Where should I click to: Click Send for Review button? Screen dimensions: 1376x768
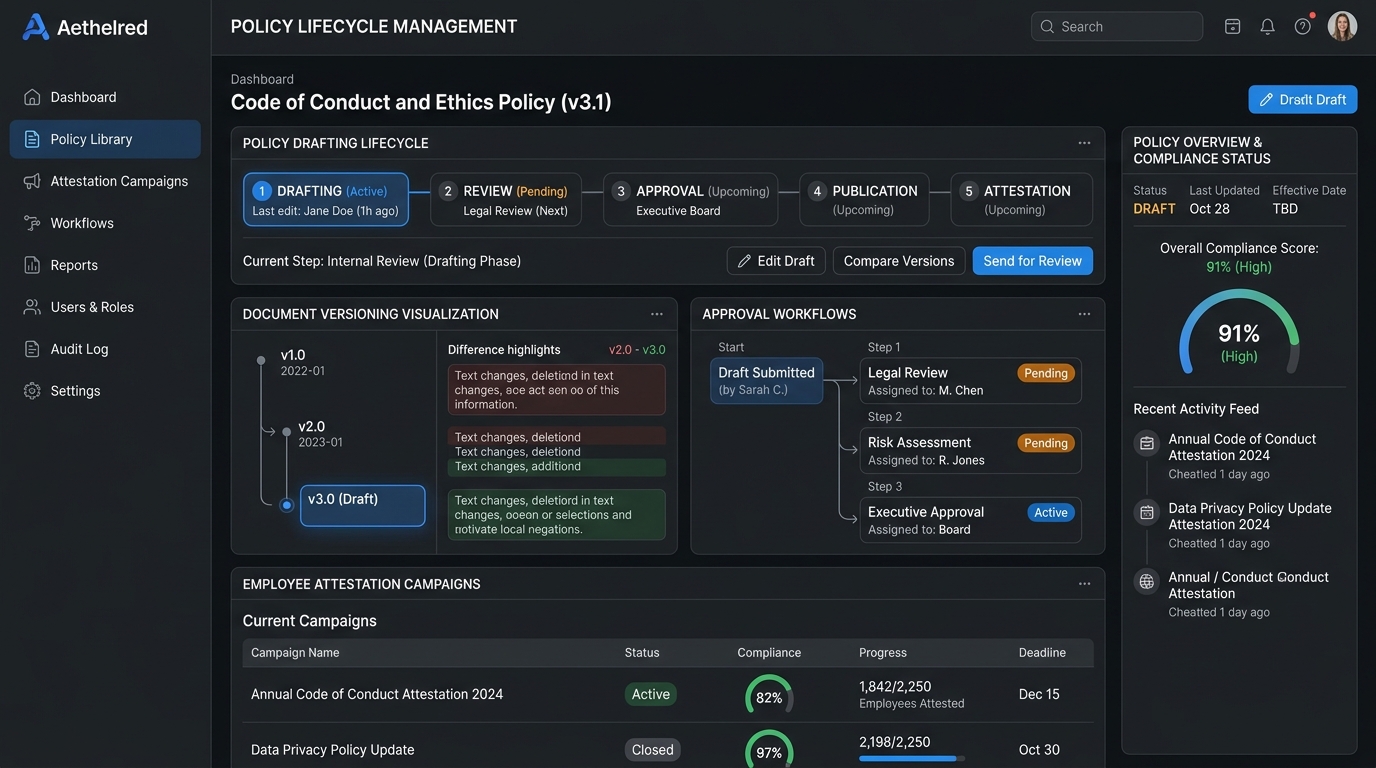click(1033, 261)
